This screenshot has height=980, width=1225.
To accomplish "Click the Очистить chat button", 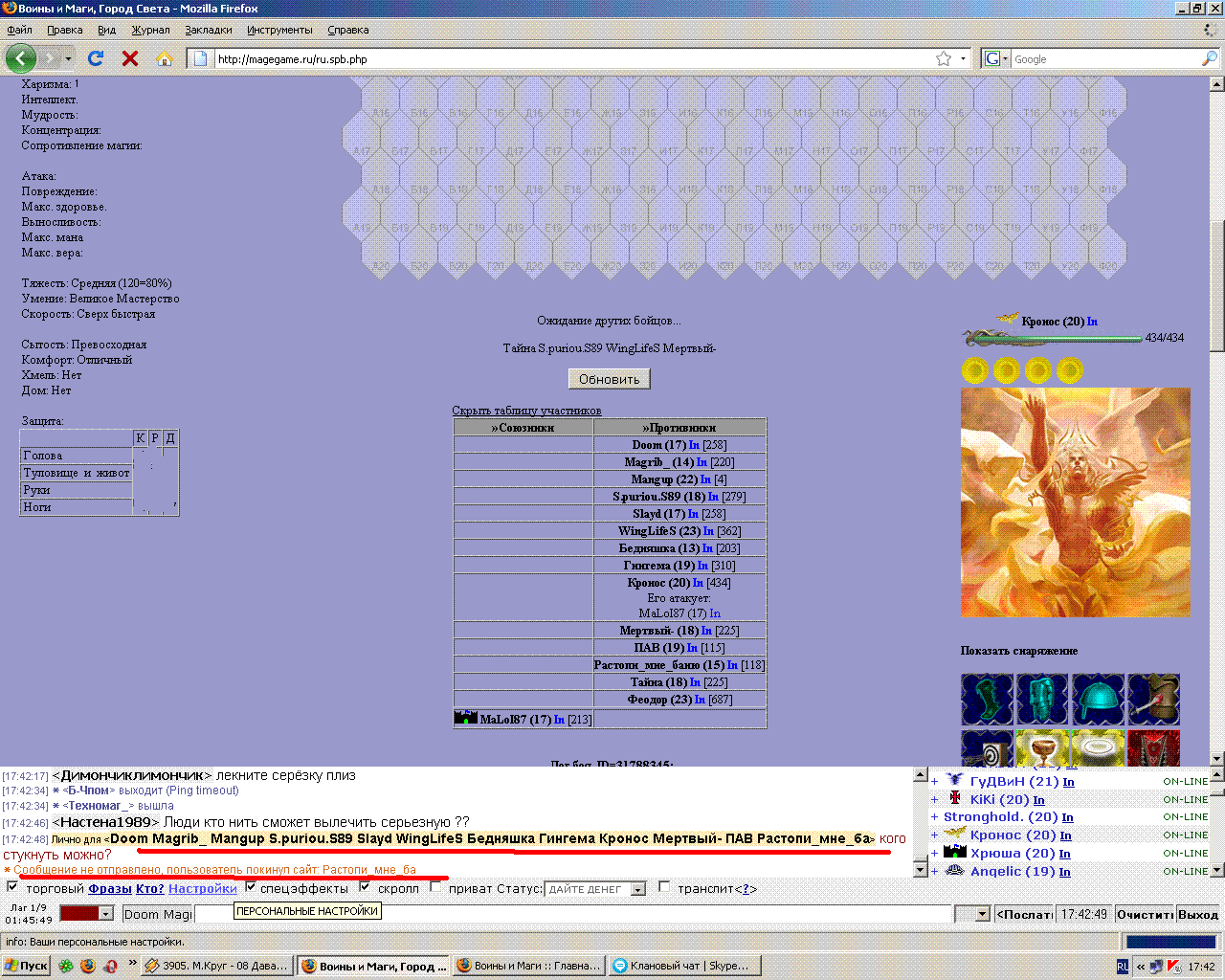I will (1145, 914).
